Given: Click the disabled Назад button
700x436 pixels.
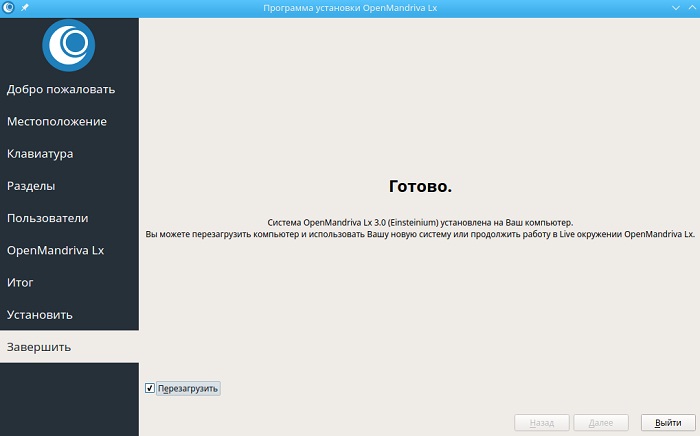Looking at the screenshot, I should 542,423.
